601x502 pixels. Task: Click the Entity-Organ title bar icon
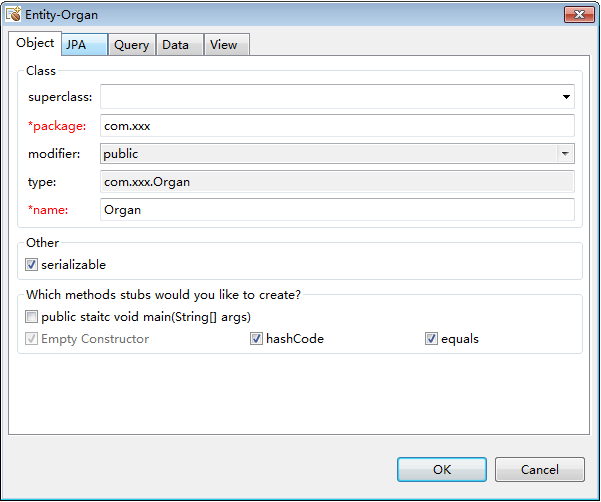click(x=13, y=14)
